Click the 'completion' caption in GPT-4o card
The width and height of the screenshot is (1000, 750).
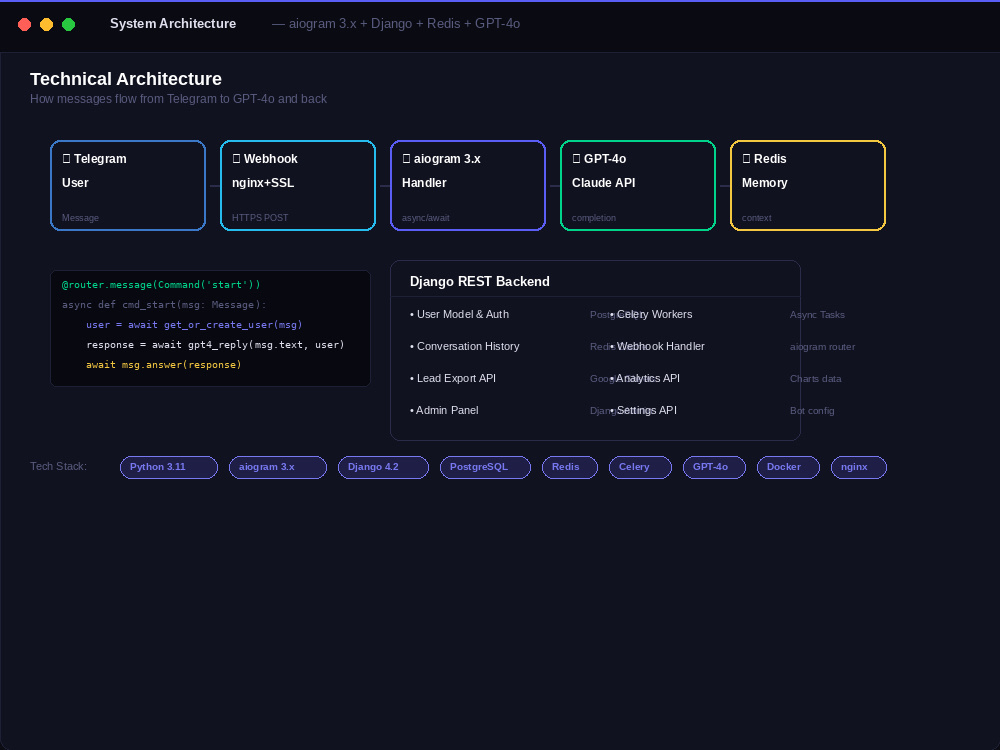point(594,217)
